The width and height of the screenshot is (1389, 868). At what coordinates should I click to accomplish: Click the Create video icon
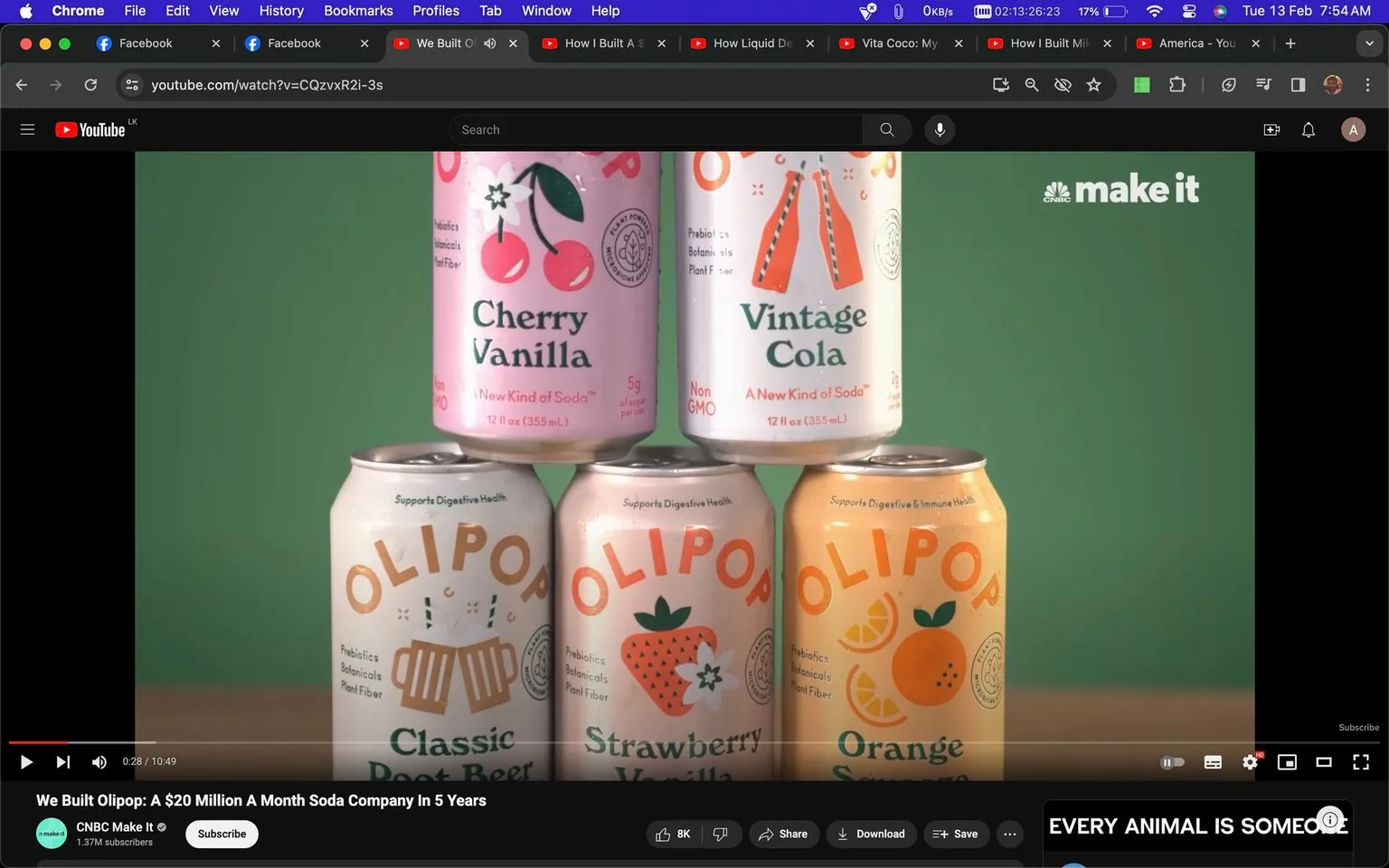1271,129
